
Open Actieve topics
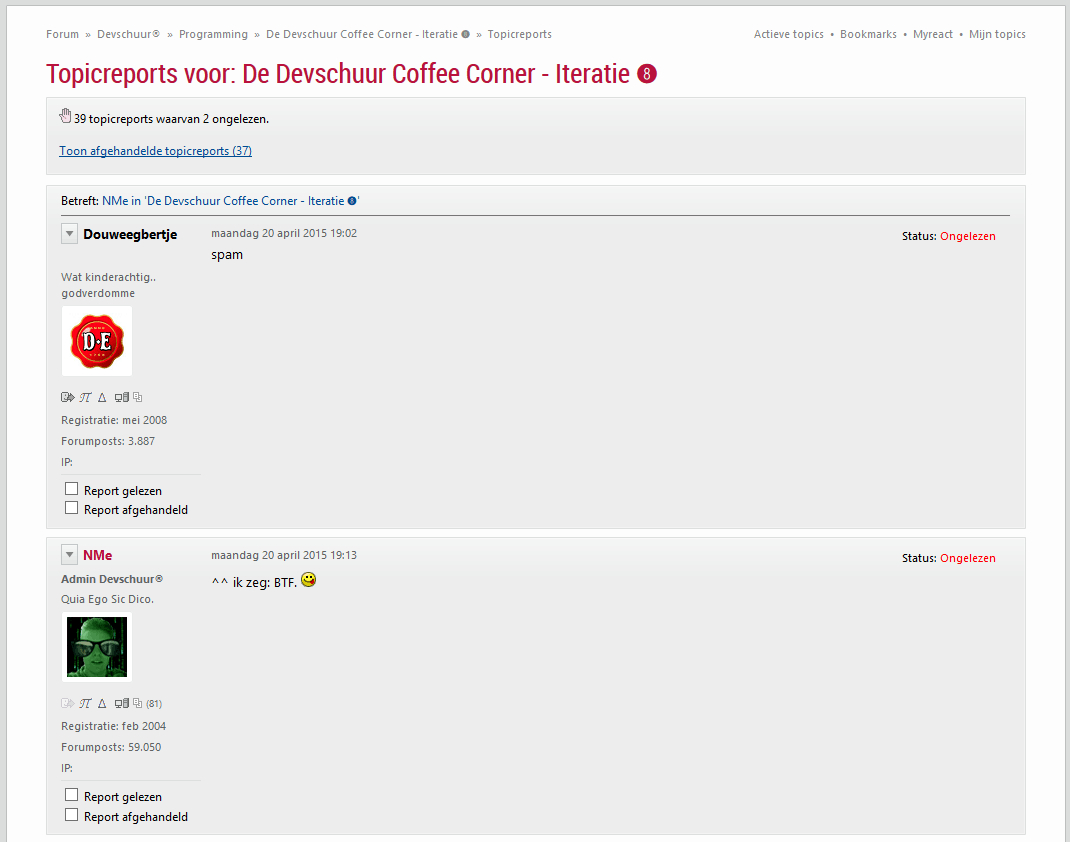[x=788, y=34]
